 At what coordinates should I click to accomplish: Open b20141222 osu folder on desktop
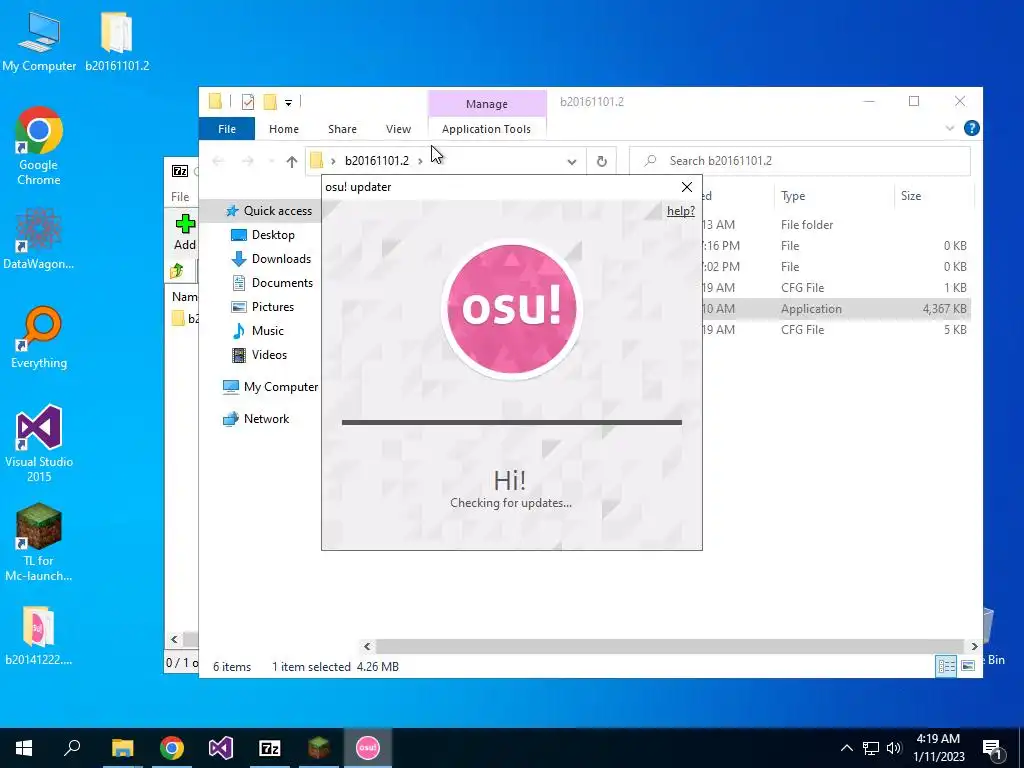point(39,635)
